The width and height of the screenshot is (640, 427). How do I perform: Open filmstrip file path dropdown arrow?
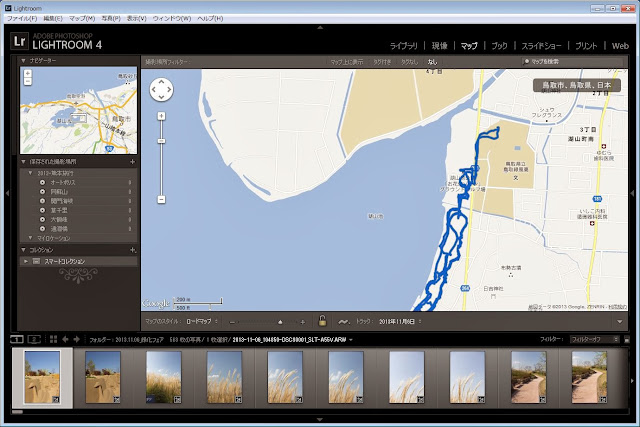pyautogui.click(x=351, y=340)
